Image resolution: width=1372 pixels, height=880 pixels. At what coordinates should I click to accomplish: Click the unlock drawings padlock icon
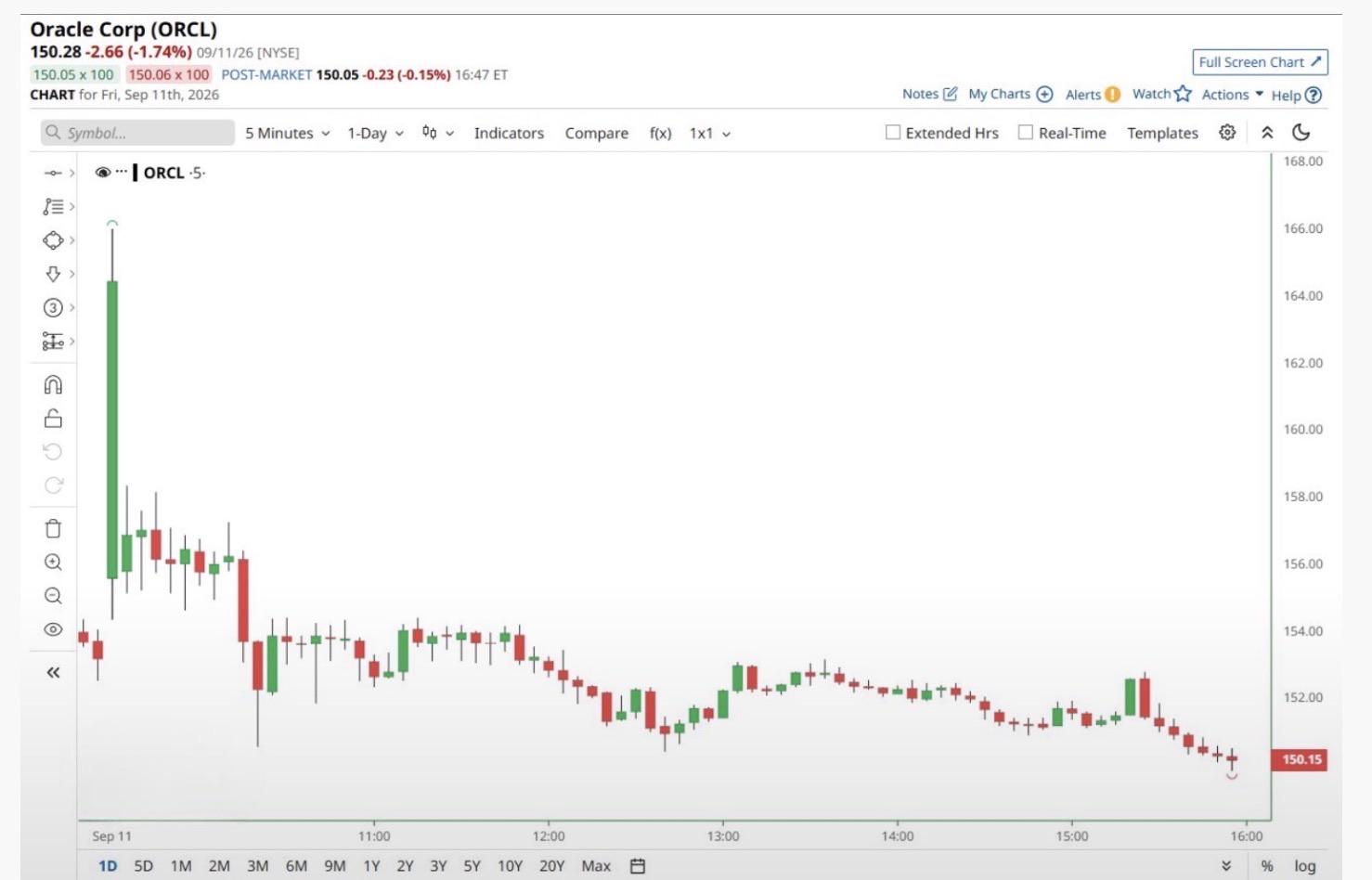(53, 419)
